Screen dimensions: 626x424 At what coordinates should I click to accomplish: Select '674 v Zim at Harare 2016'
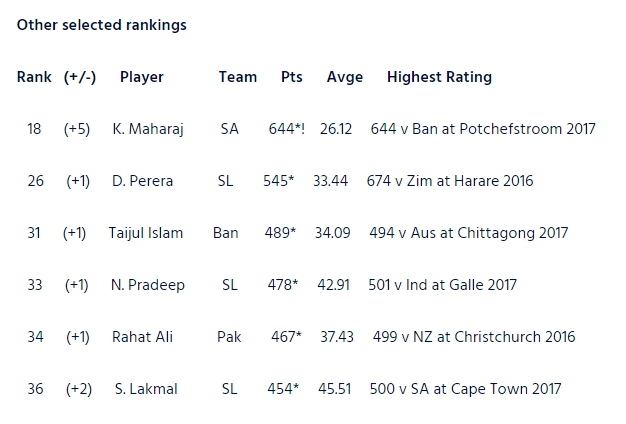(x=450, y=181)
